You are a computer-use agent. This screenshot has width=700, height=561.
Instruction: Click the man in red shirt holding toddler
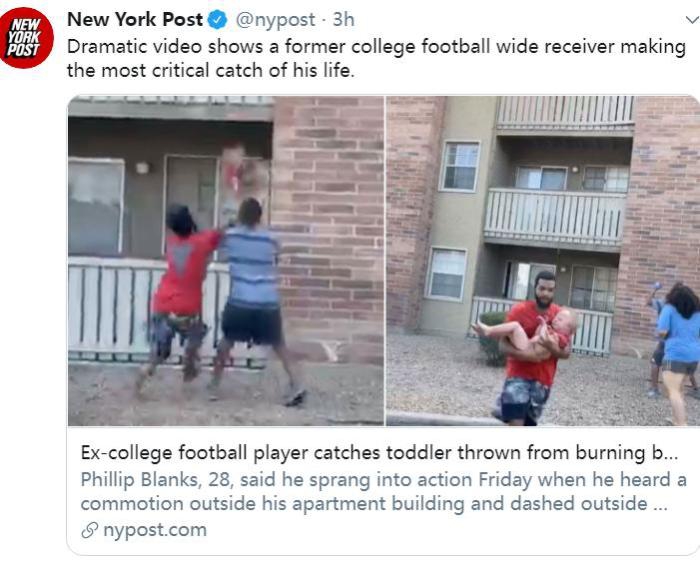pyautogui.click(x=531, y=348)
